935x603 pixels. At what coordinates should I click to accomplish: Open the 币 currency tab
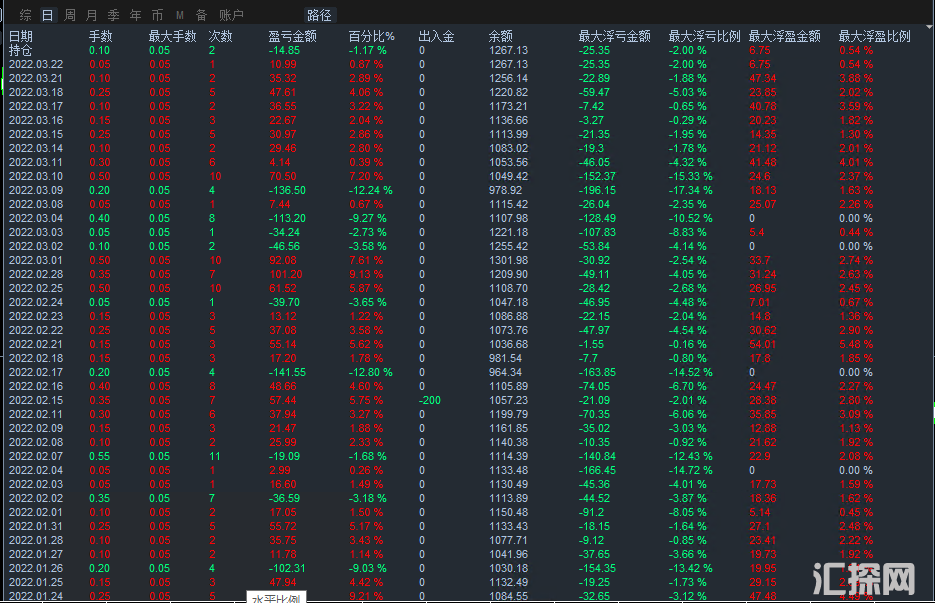click(x=157, y=15)
